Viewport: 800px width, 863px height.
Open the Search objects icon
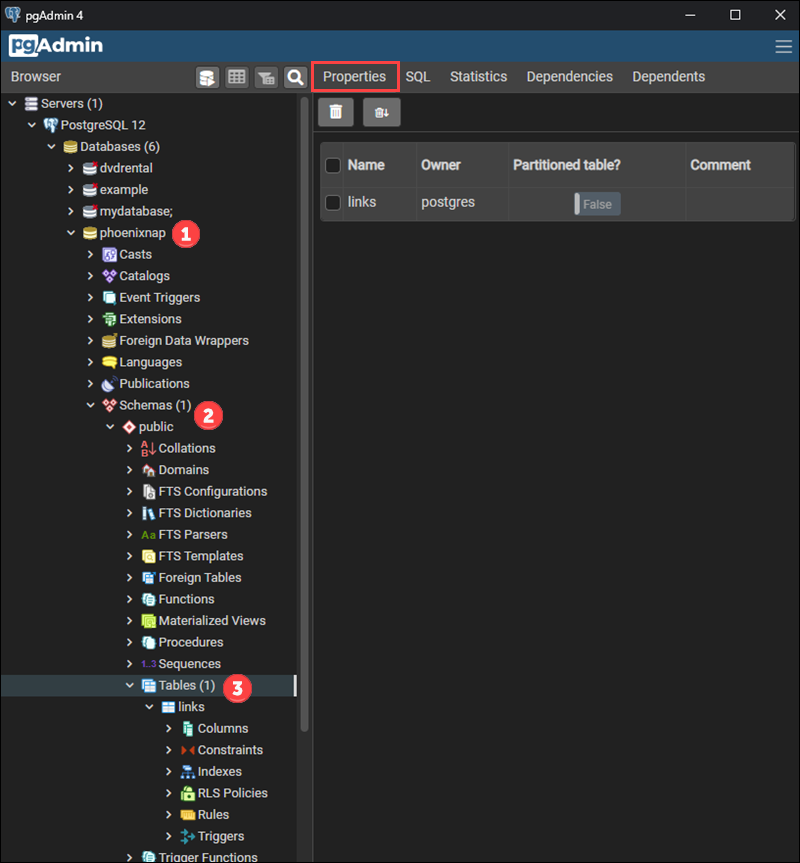click(294, 76)
